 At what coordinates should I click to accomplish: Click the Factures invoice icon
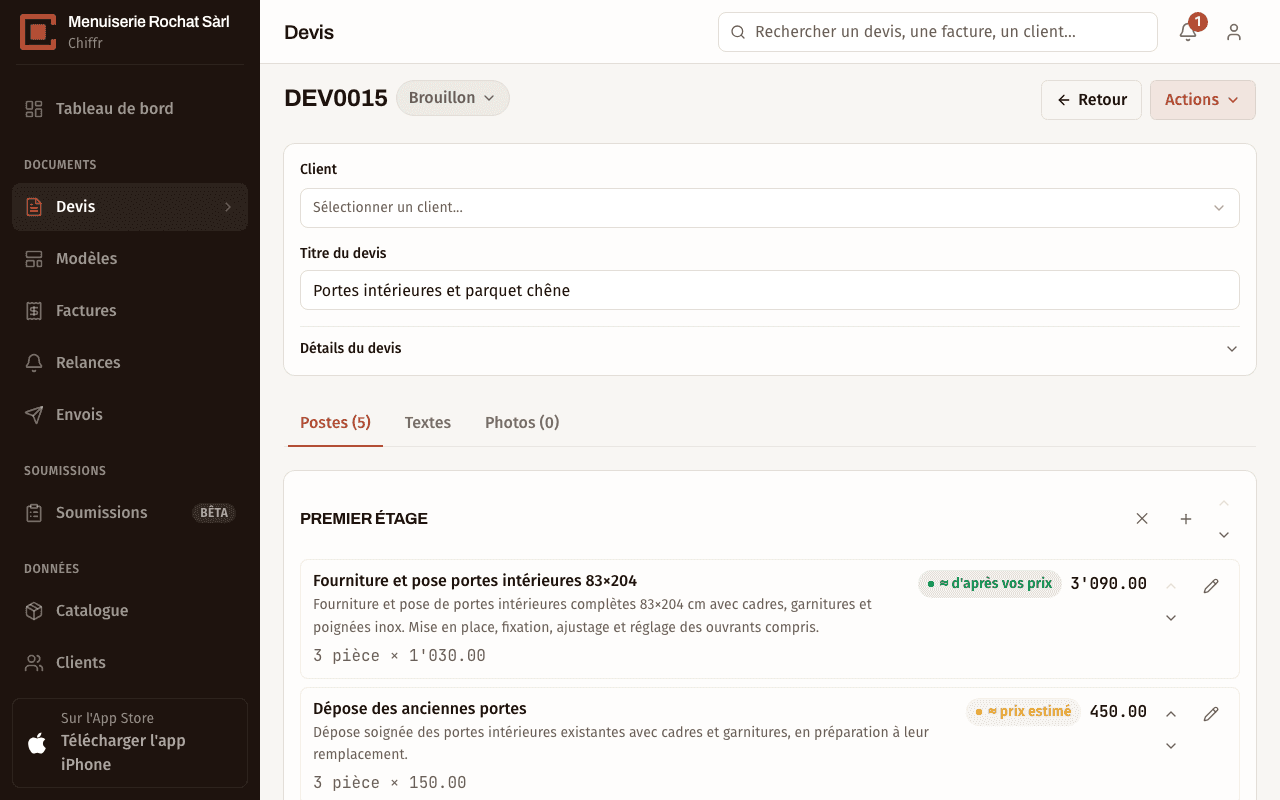pos(34,311)
